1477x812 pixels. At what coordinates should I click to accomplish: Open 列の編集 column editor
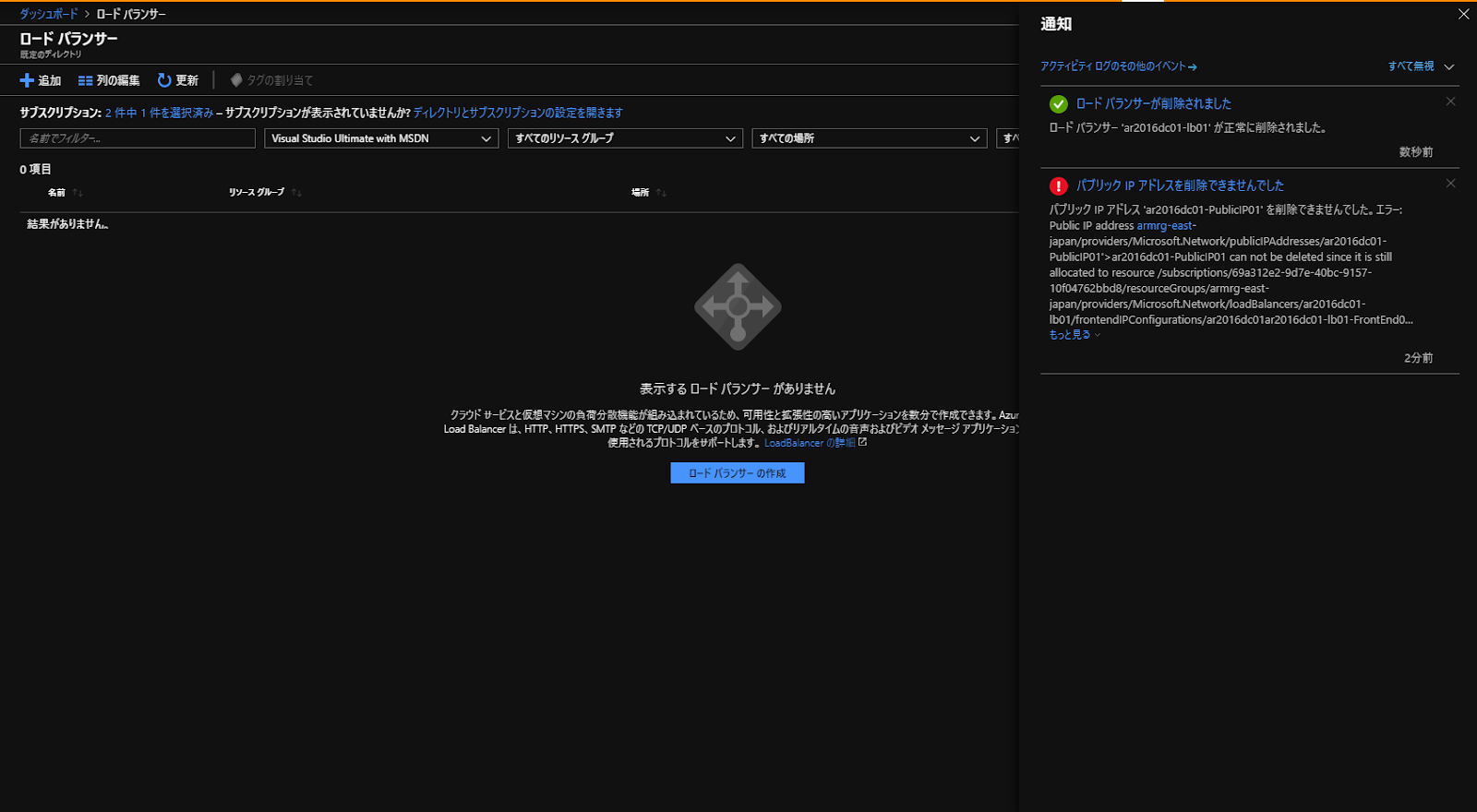109,80
